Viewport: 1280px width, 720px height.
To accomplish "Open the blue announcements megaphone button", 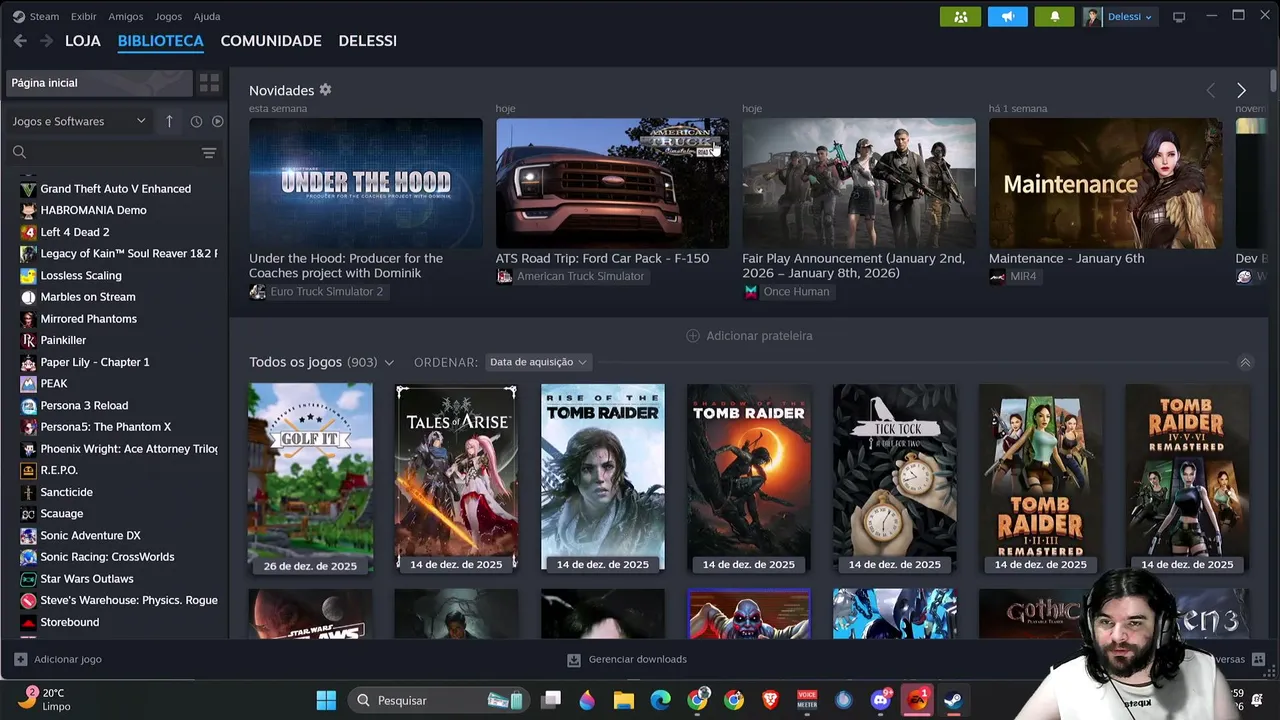I will (x=1007, y=17).
